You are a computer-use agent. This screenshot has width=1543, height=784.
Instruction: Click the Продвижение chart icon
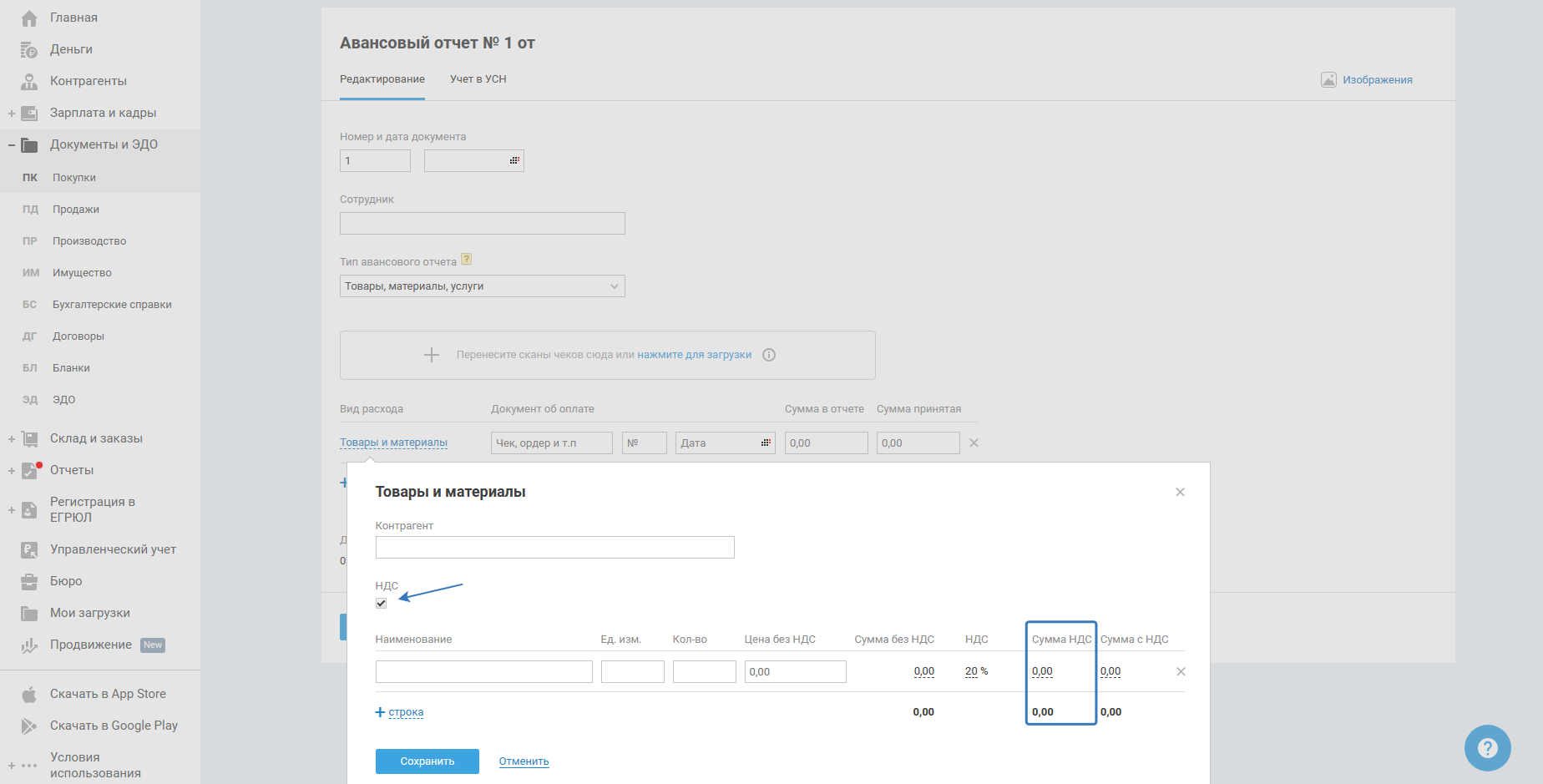point(29,645)
